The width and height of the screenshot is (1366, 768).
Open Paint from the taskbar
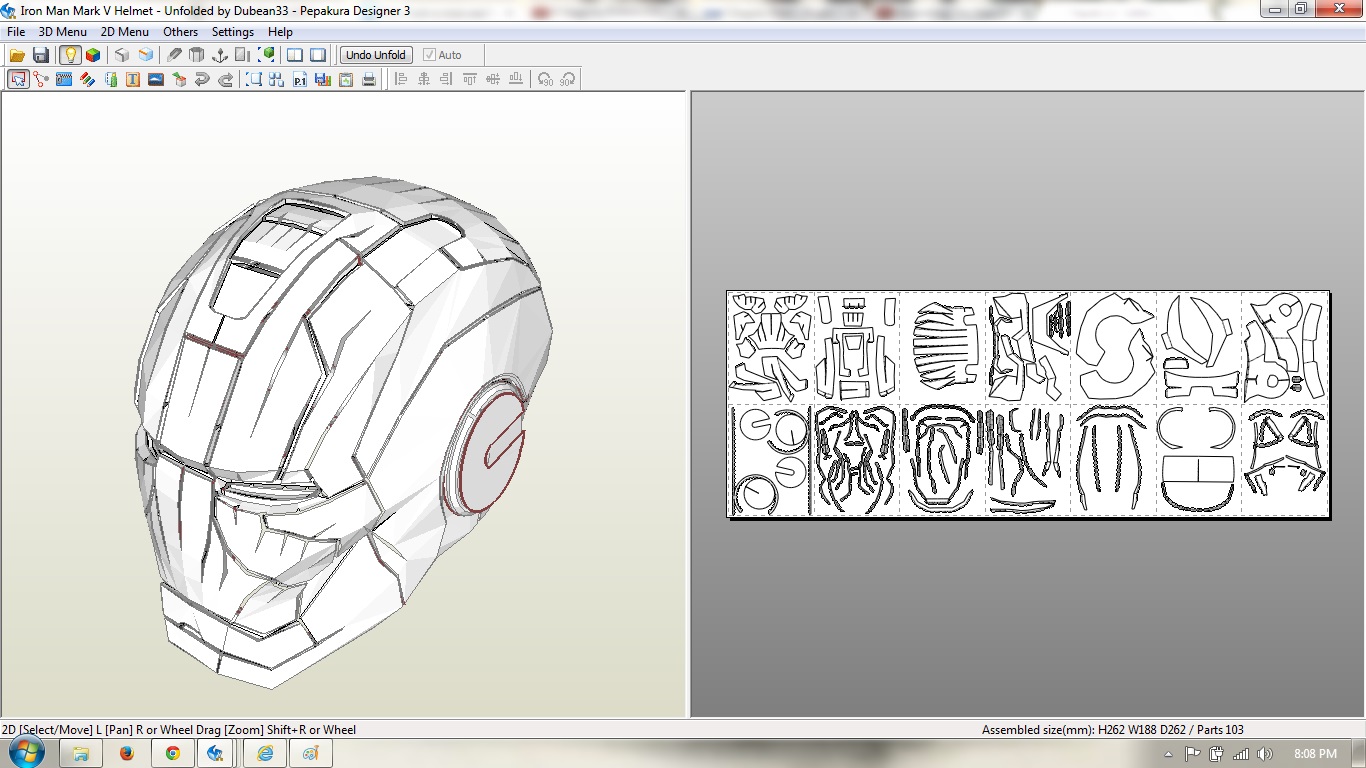pos(311,754)
